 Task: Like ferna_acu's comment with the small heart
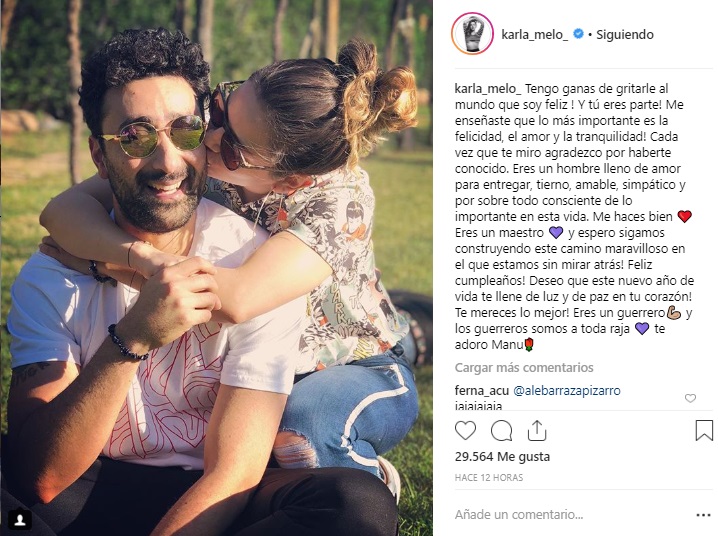coord(690,398)
